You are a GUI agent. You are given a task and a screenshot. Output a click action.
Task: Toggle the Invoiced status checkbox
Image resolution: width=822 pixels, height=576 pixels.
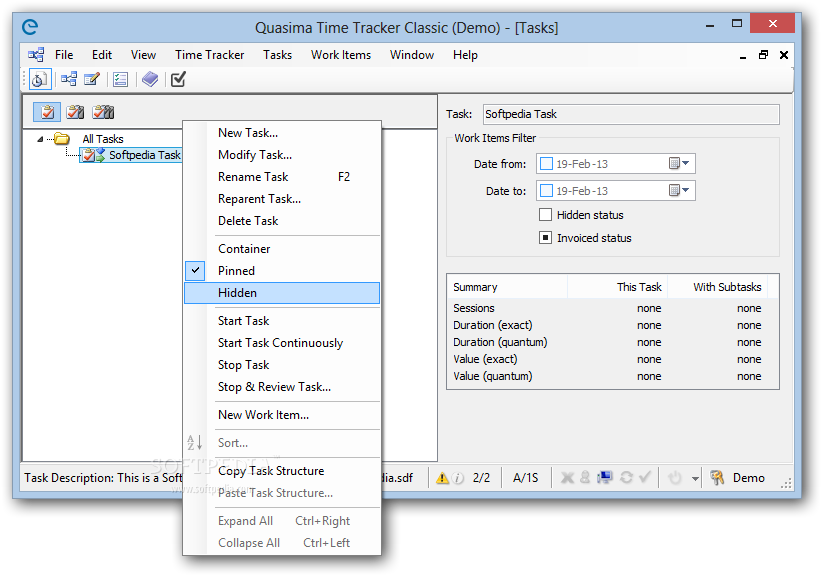[545, 238]
